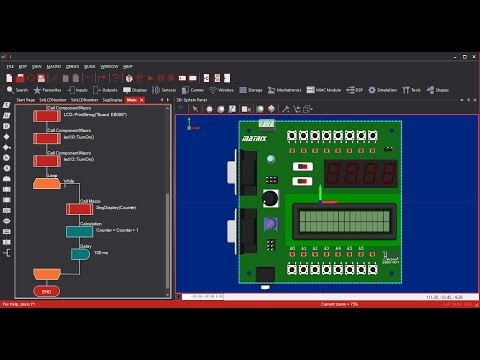The width and height of the screenshot is (480, 360).
Task: Click the push switch beneath the A0 LED
Action: point(292,269)
